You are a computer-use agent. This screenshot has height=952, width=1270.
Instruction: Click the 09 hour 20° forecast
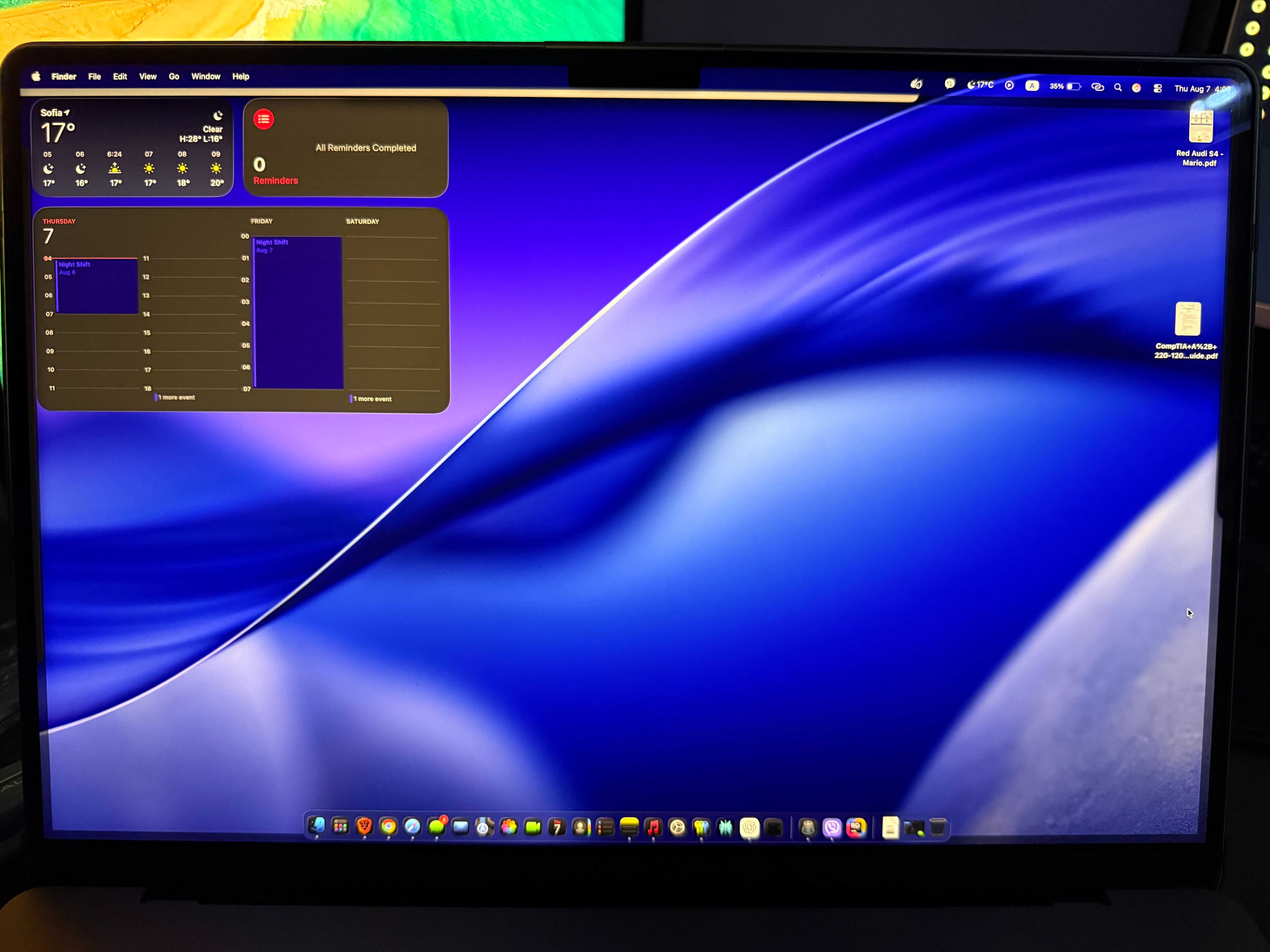pos(217,169)
